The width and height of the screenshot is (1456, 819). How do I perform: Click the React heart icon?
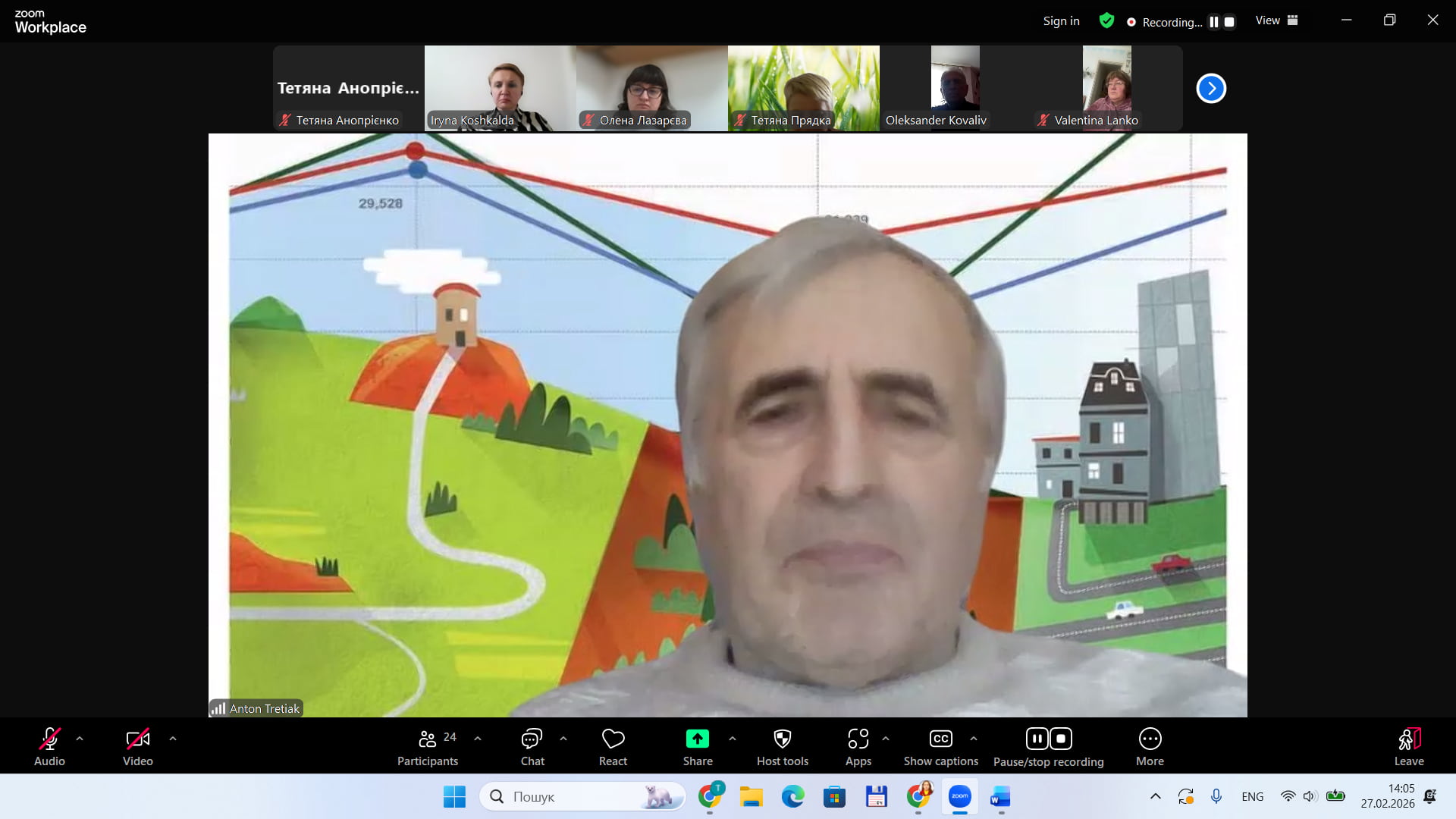[613, 739]
